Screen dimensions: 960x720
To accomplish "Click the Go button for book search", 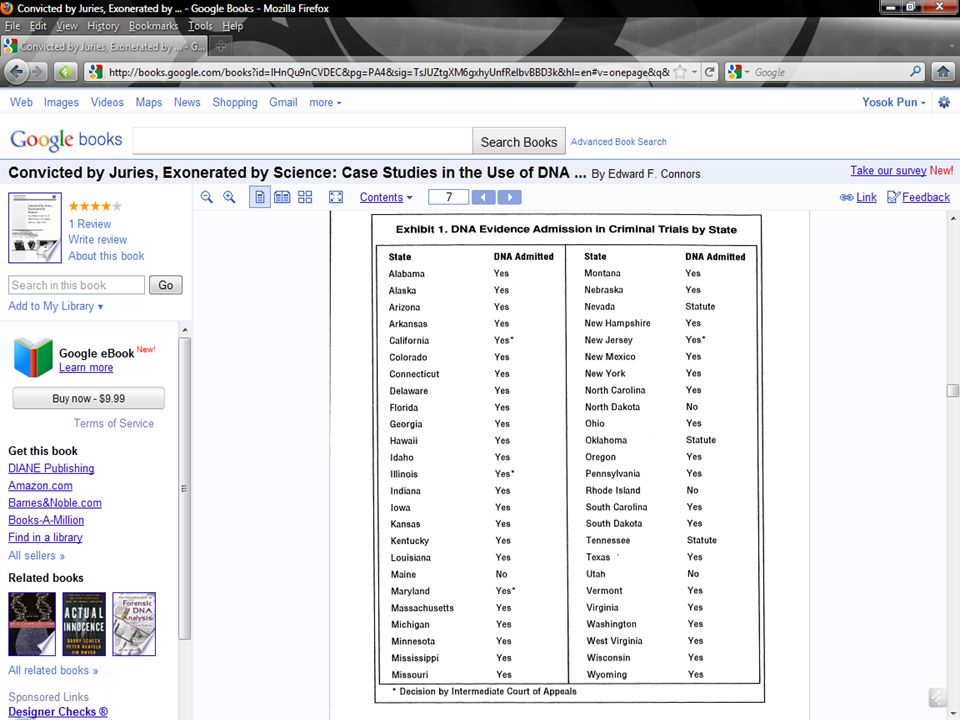I will (165, 285).
